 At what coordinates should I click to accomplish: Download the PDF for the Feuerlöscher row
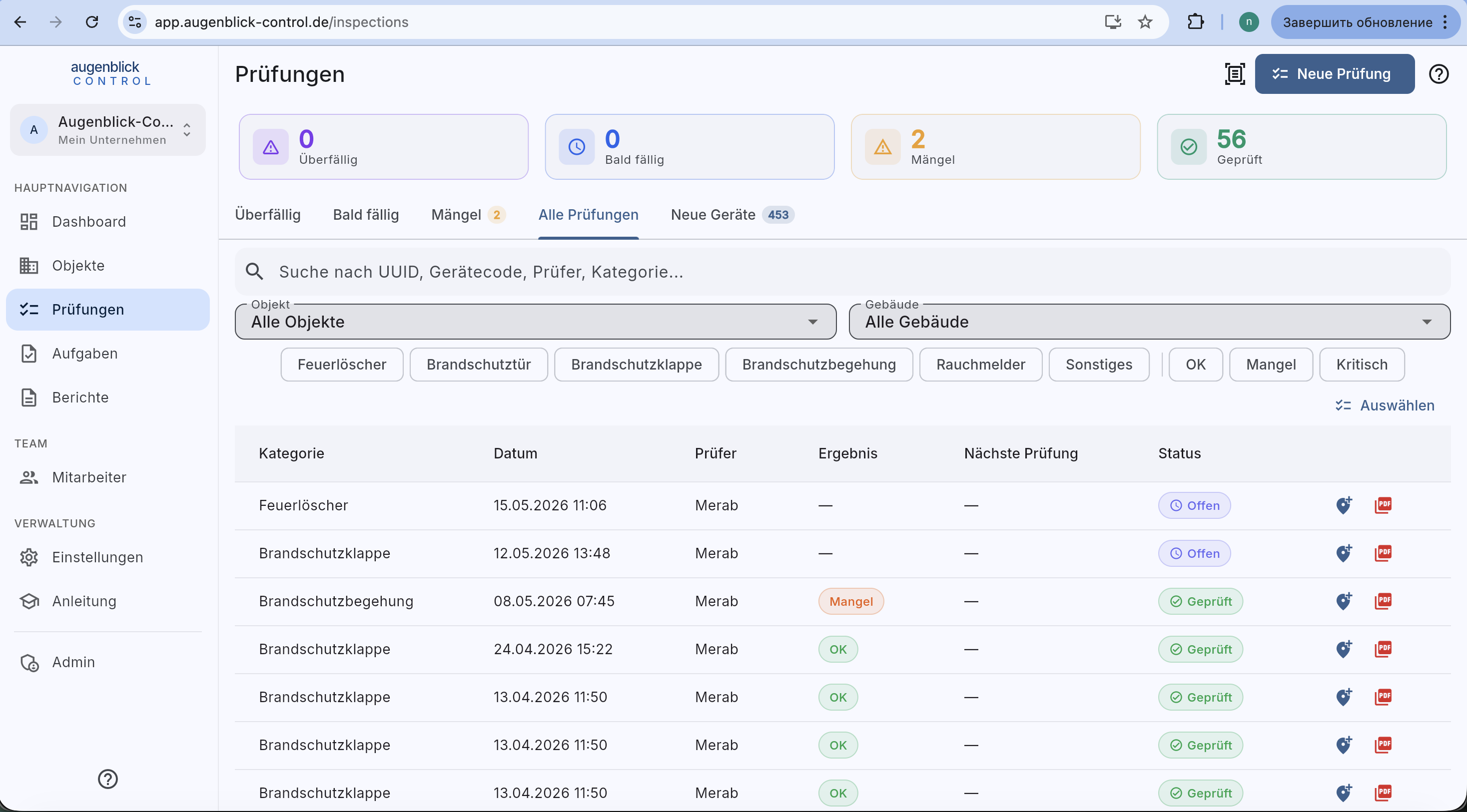(1383, 505)
